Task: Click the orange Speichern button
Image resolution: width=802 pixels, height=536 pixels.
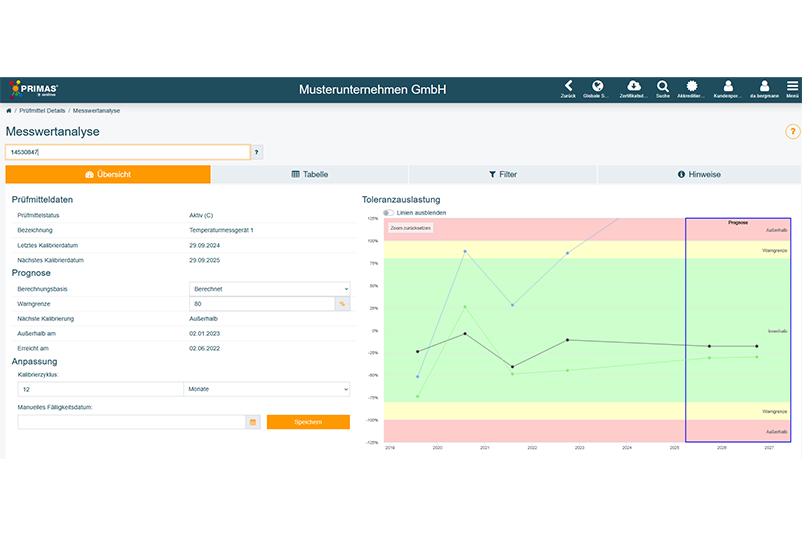Action: [x=308, y=422]
